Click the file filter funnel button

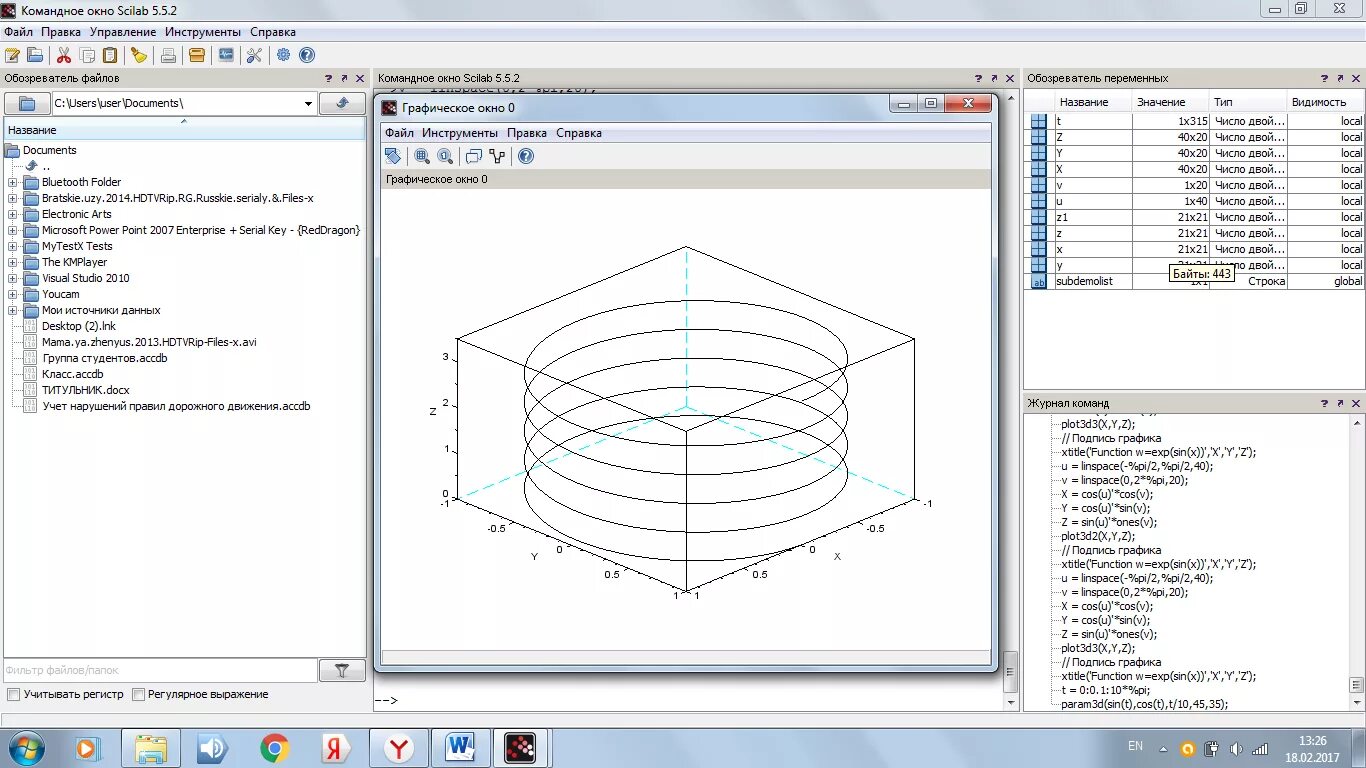342,671
